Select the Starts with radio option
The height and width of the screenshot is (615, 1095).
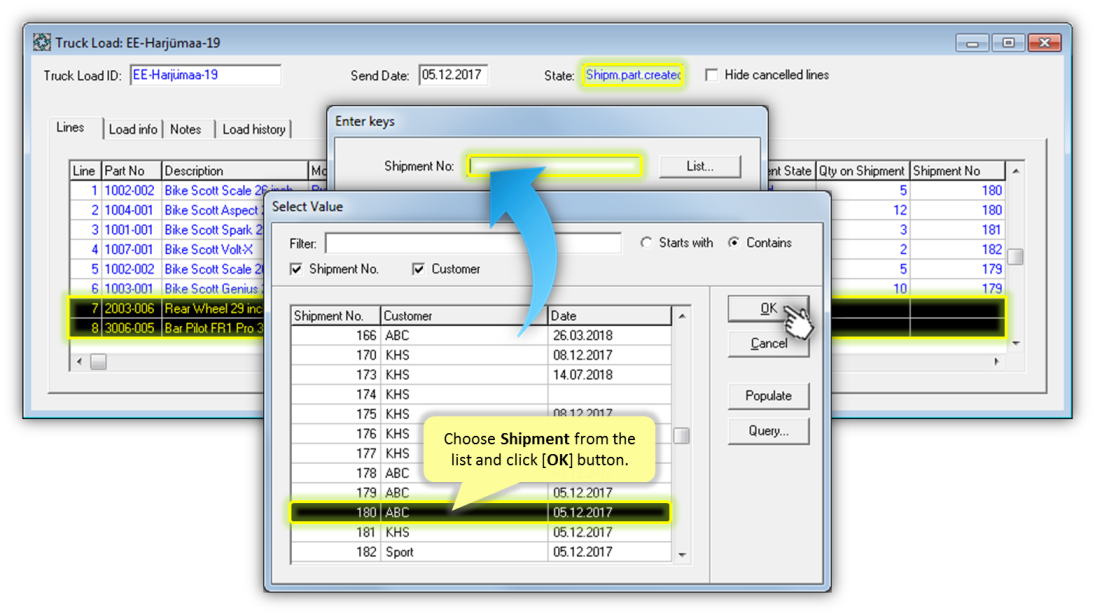[647, 242]
